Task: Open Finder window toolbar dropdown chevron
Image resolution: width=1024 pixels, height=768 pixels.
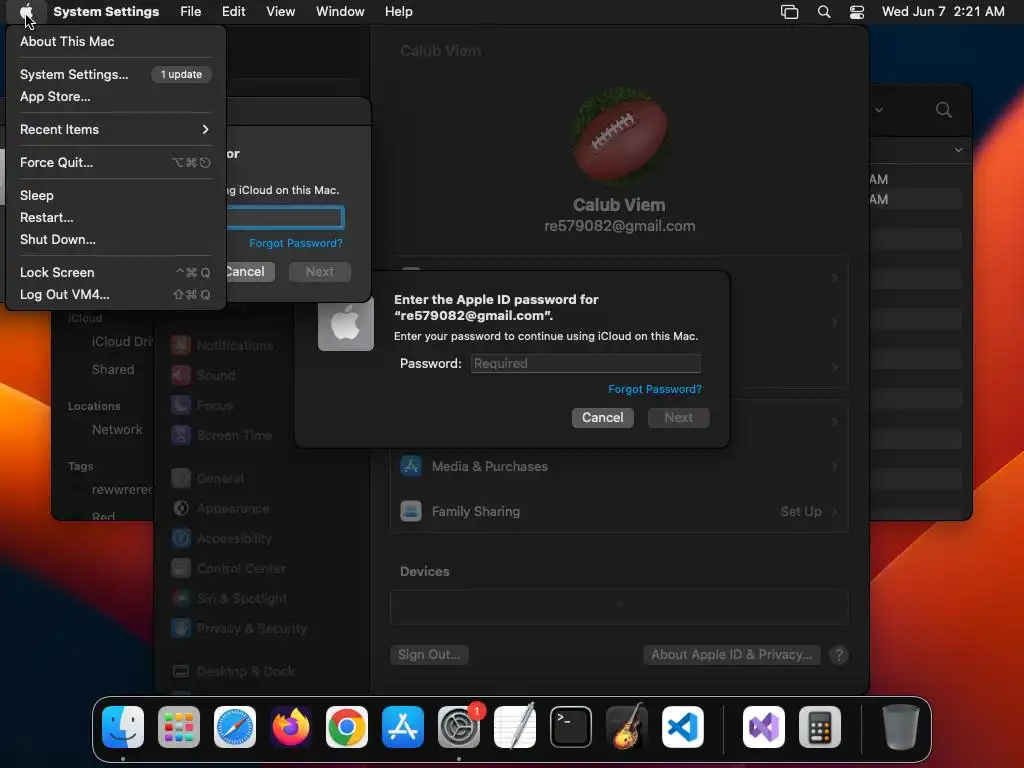Action: pos(879,110)
